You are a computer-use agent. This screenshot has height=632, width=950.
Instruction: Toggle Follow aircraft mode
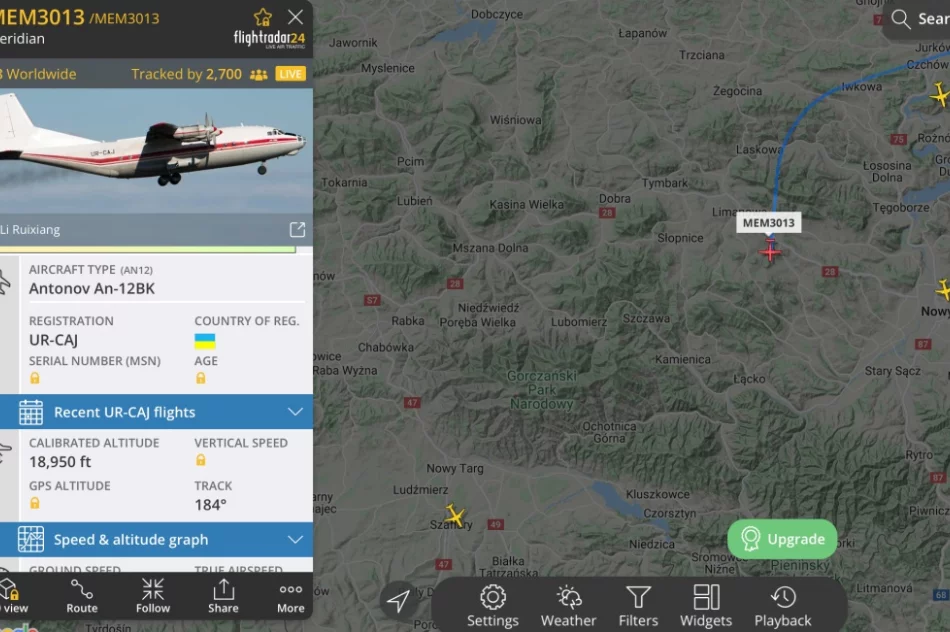[x=153, y=596]
